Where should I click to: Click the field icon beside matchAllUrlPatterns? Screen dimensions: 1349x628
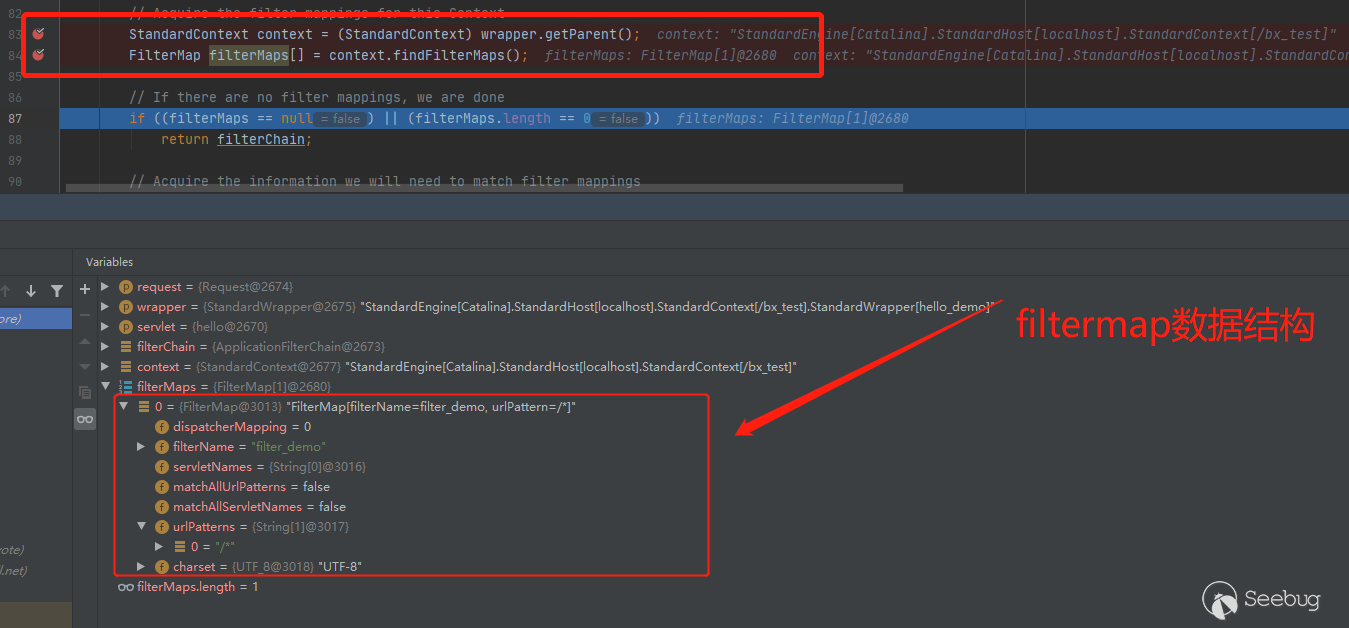tap(162, 487)
